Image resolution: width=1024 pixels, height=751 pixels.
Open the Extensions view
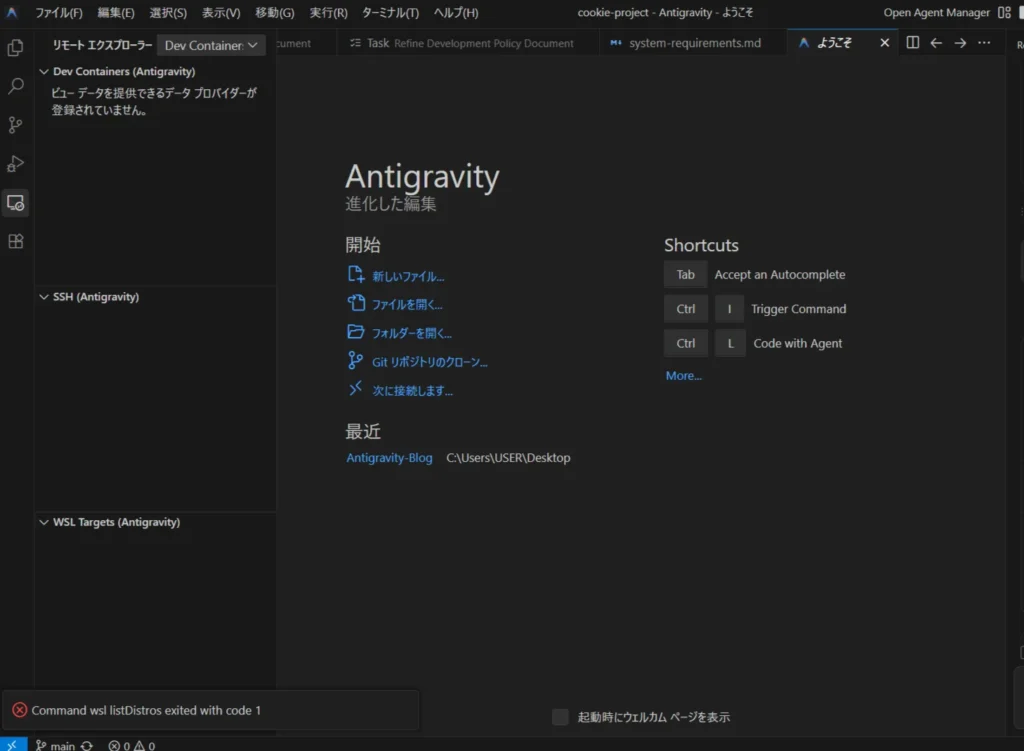click(x=16, y=241)
